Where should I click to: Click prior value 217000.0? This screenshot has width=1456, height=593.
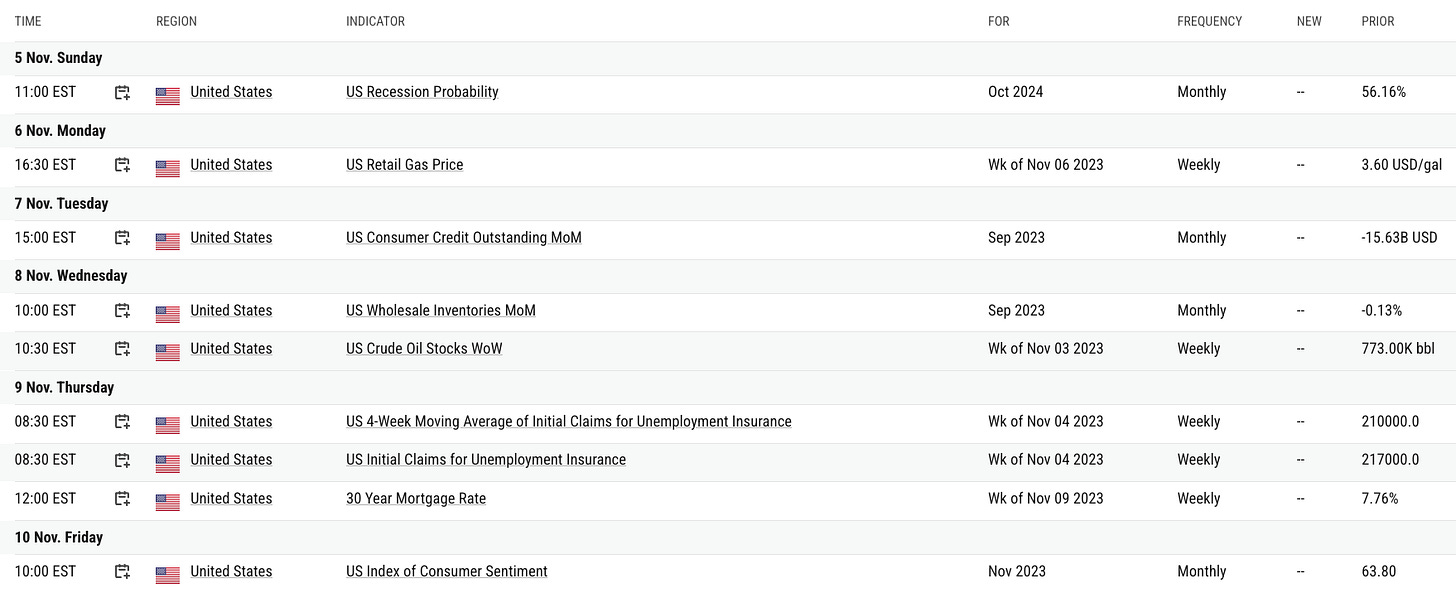tap(1390, 460)
